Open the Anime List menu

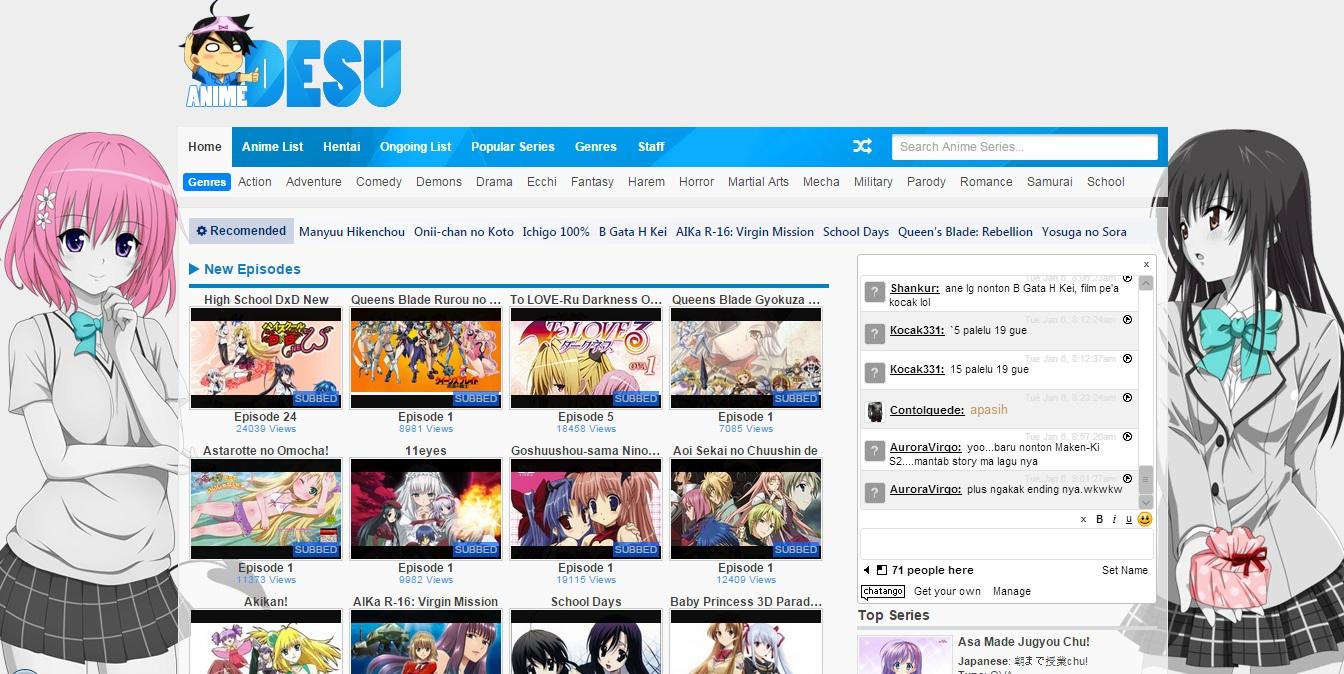click(x=272, y=147)
